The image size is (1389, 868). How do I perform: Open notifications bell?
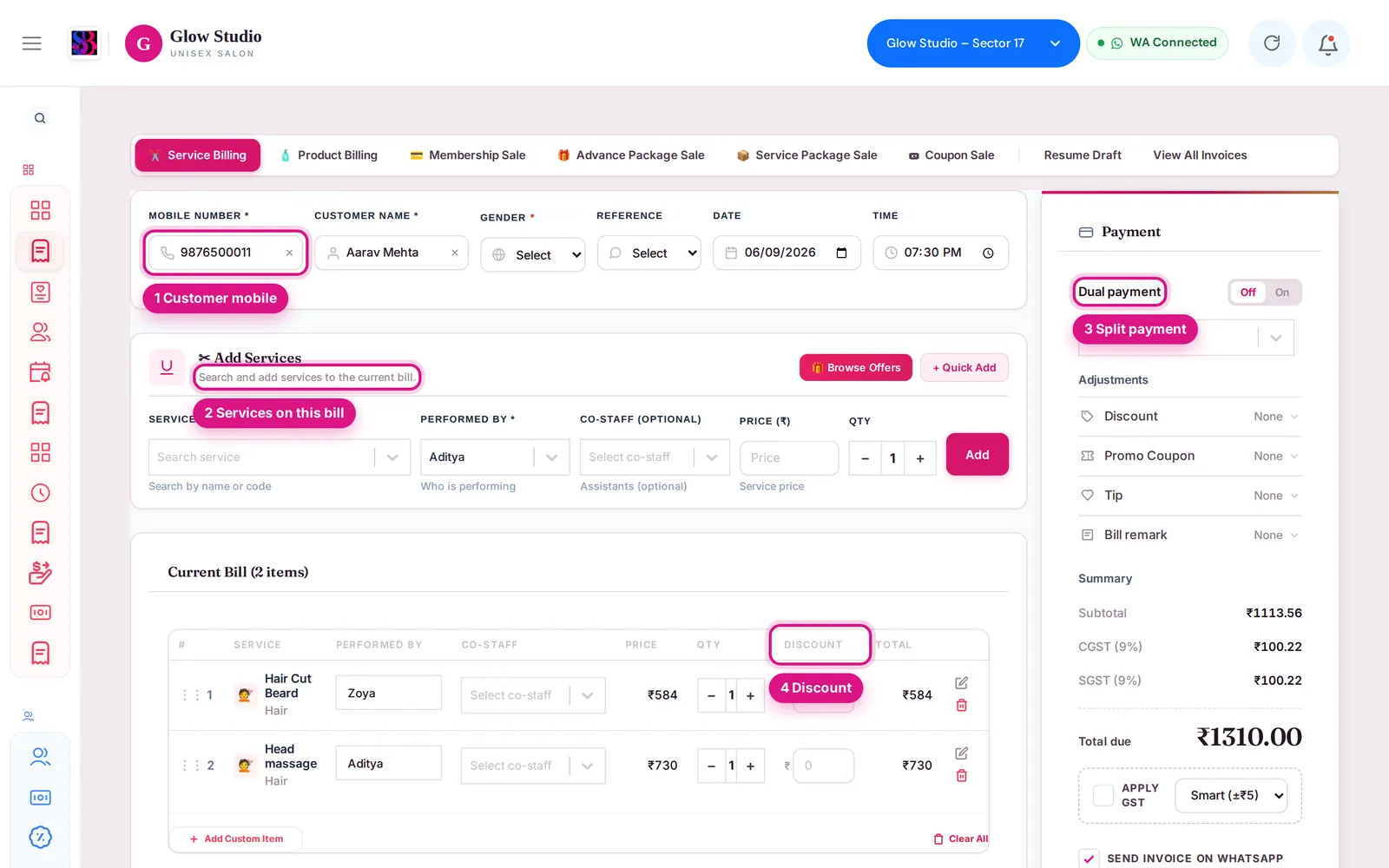(x=1327, y=43)
